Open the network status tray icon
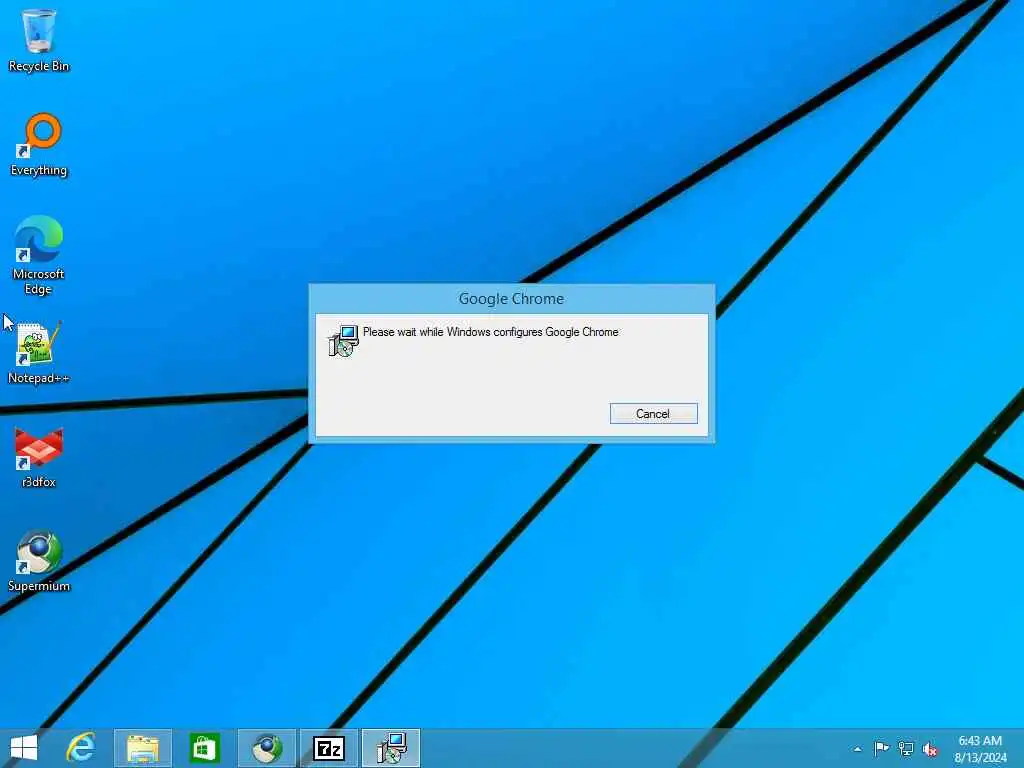Image resolution: width=1024 pixels, height=768 pixels. click(906, 748)
